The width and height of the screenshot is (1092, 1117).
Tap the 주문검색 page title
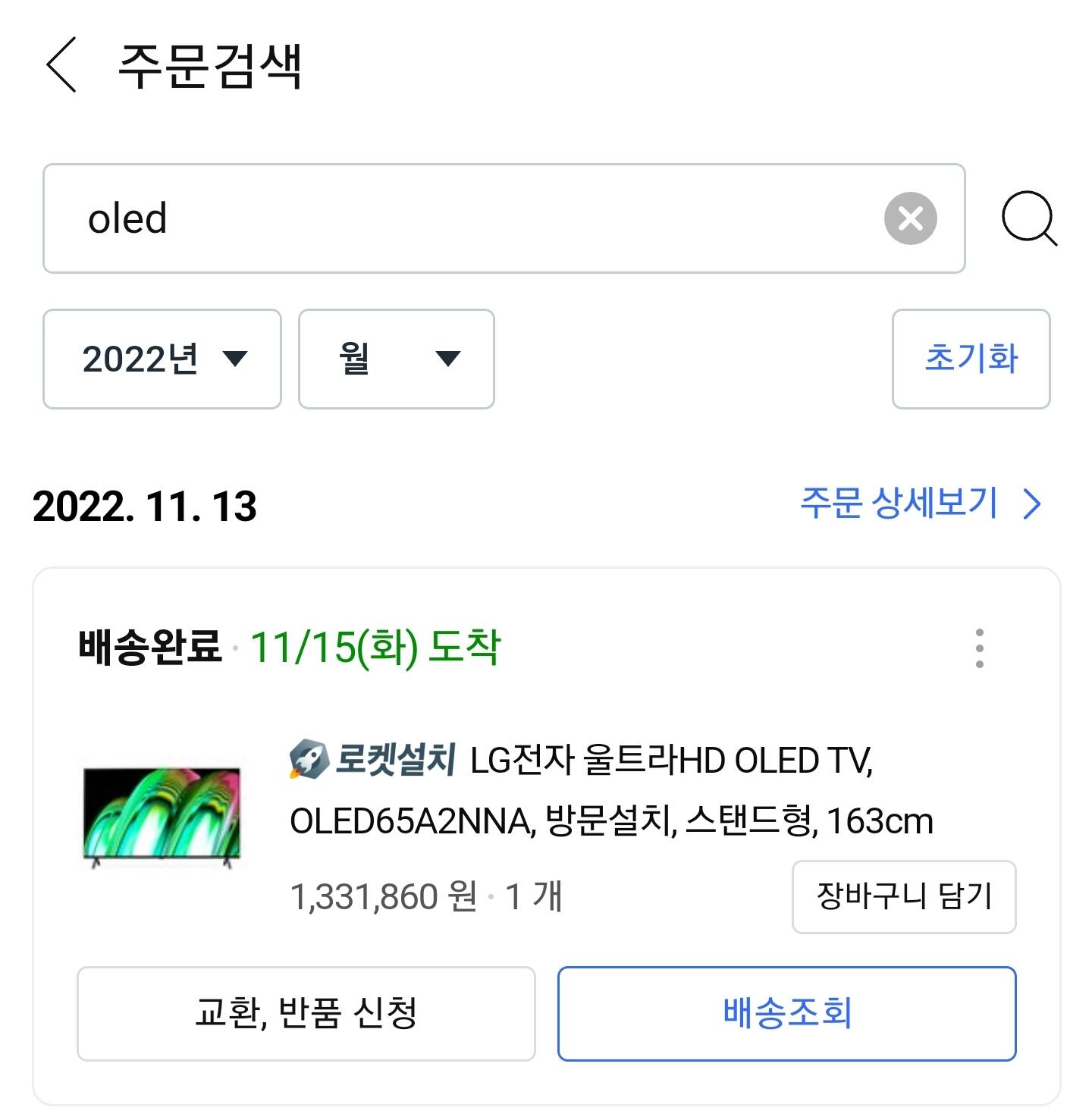(210, 67)
